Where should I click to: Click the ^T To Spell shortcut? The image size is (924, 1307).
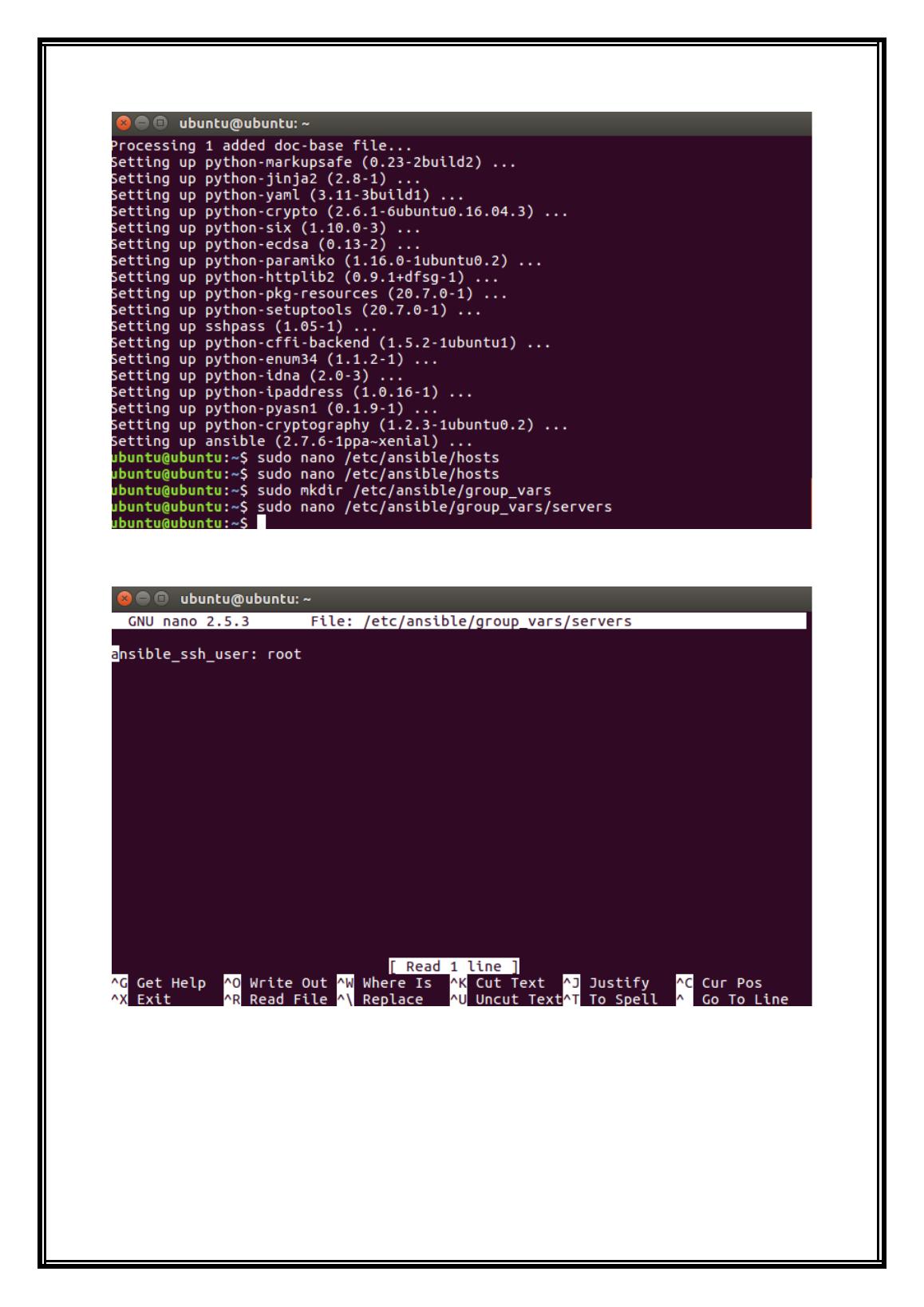tap(611, 999)
